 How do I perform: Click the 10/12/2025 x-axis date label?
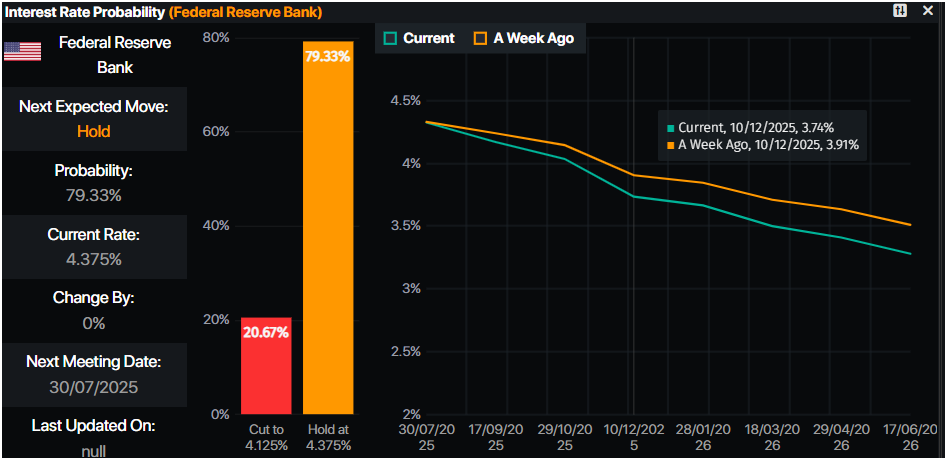click(634, 435)
